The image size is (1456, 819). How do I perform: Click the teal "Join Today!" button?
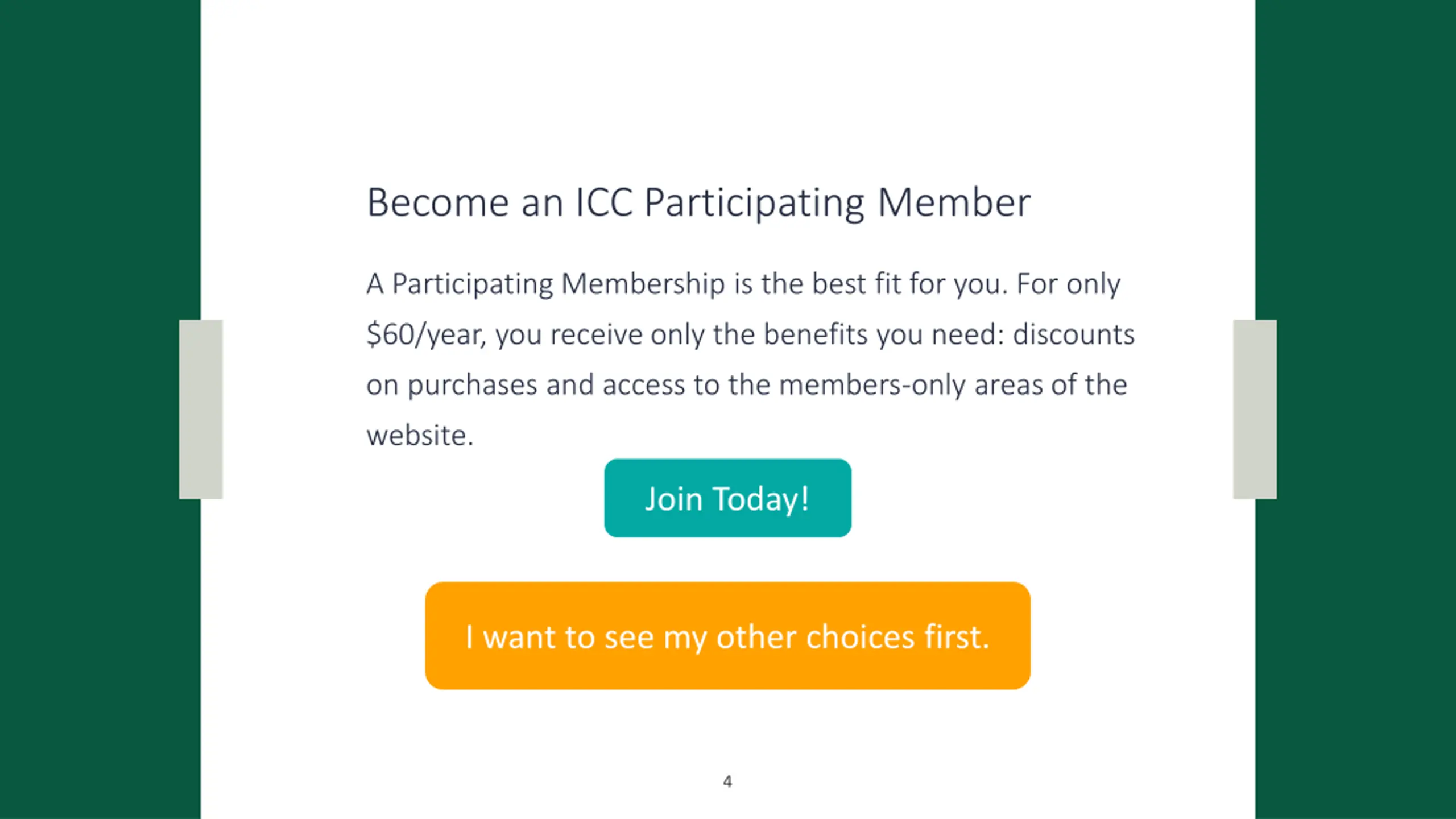(727, 498)
